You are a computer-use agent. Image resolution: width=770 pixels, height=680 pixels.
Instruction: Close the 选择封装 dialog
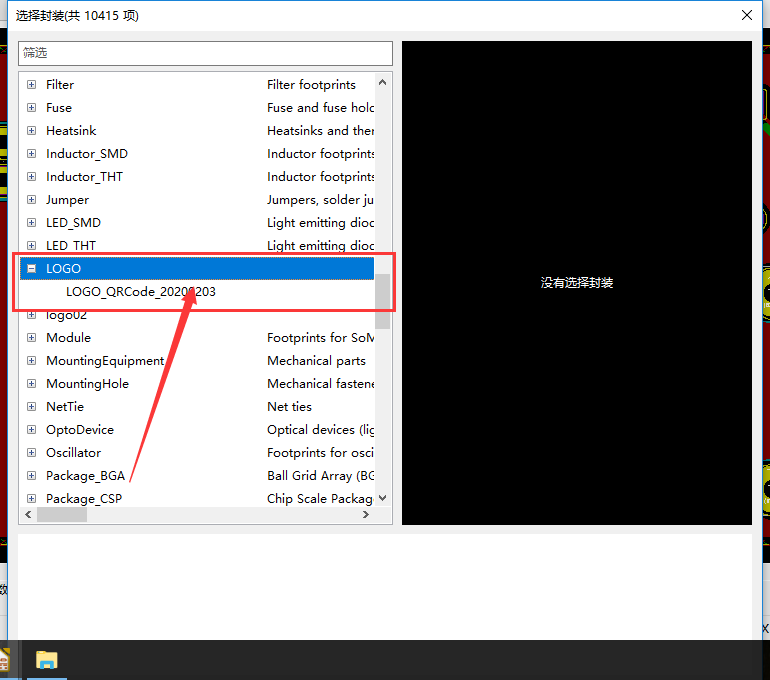pos(746,15)
